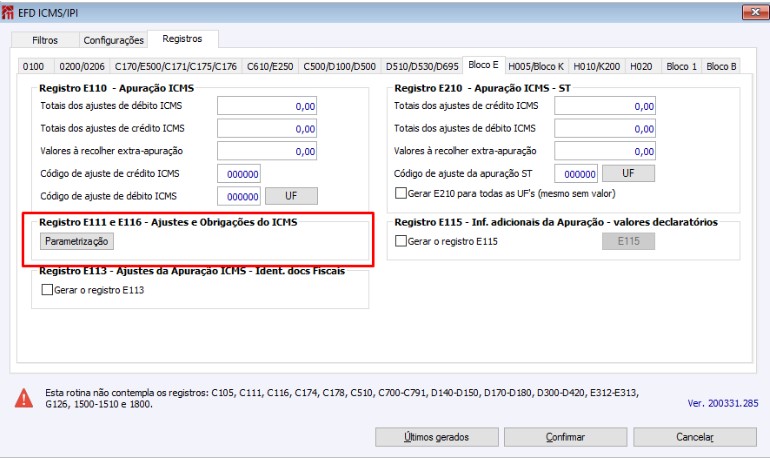Close the EFD ICMS/IPI window
Image resolution: width=770 pixels, height=458 pixels.
pos(755,12)
